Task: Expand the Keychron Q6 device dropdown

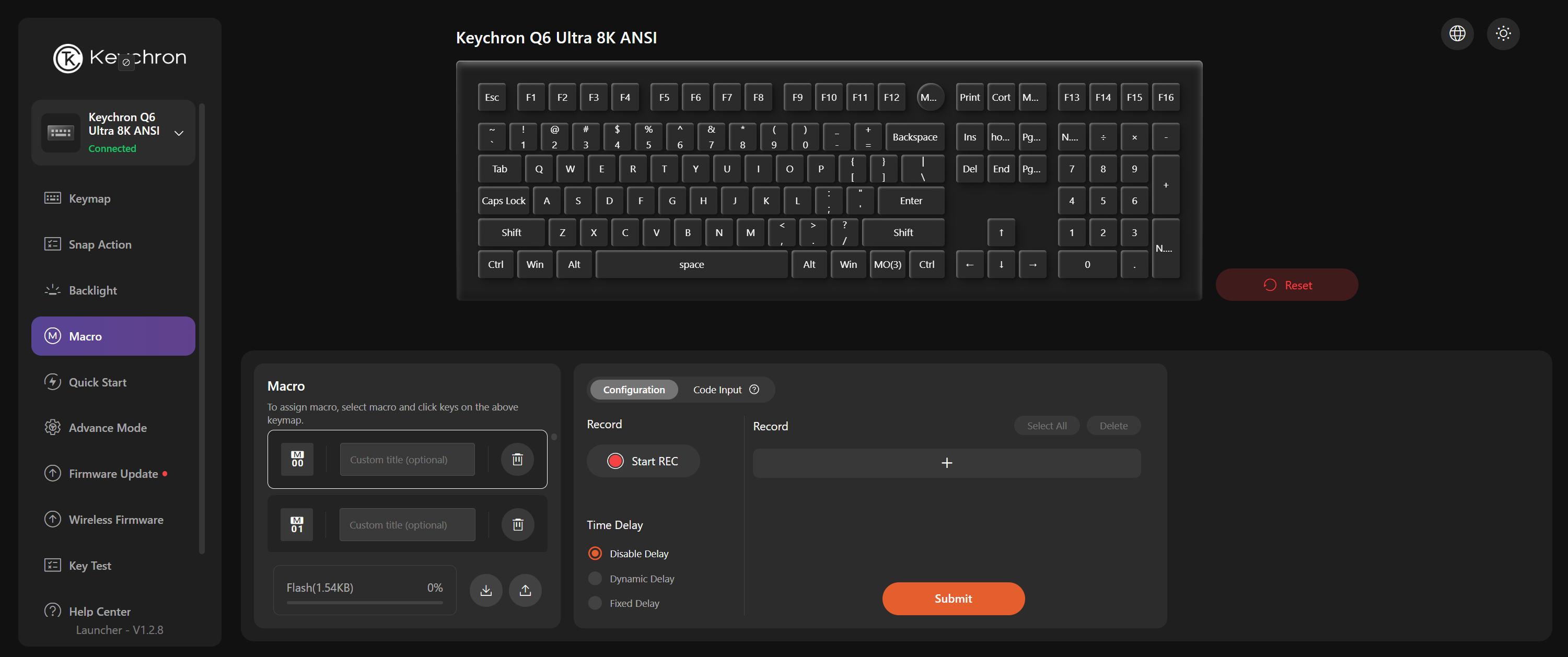Action: [x=179, y=133]
